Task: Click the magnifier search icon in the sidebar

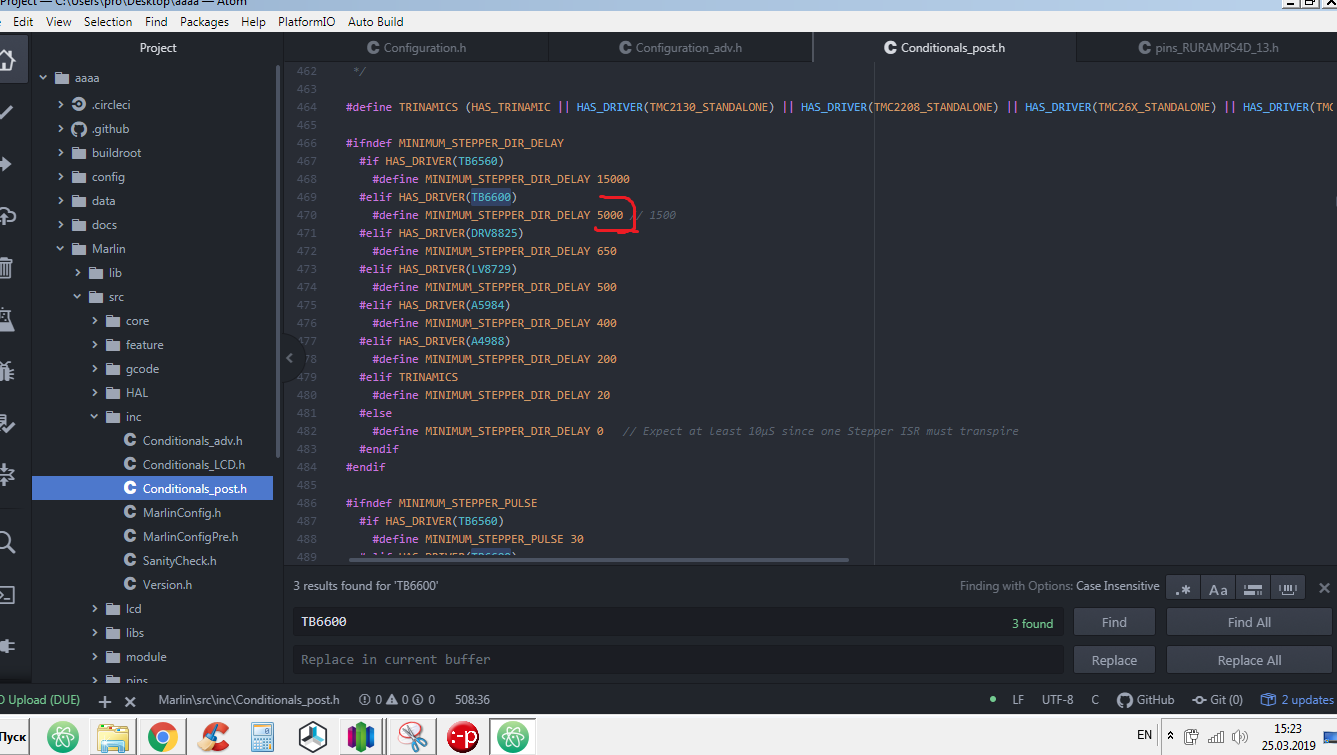Action: (x=7, y=543)
